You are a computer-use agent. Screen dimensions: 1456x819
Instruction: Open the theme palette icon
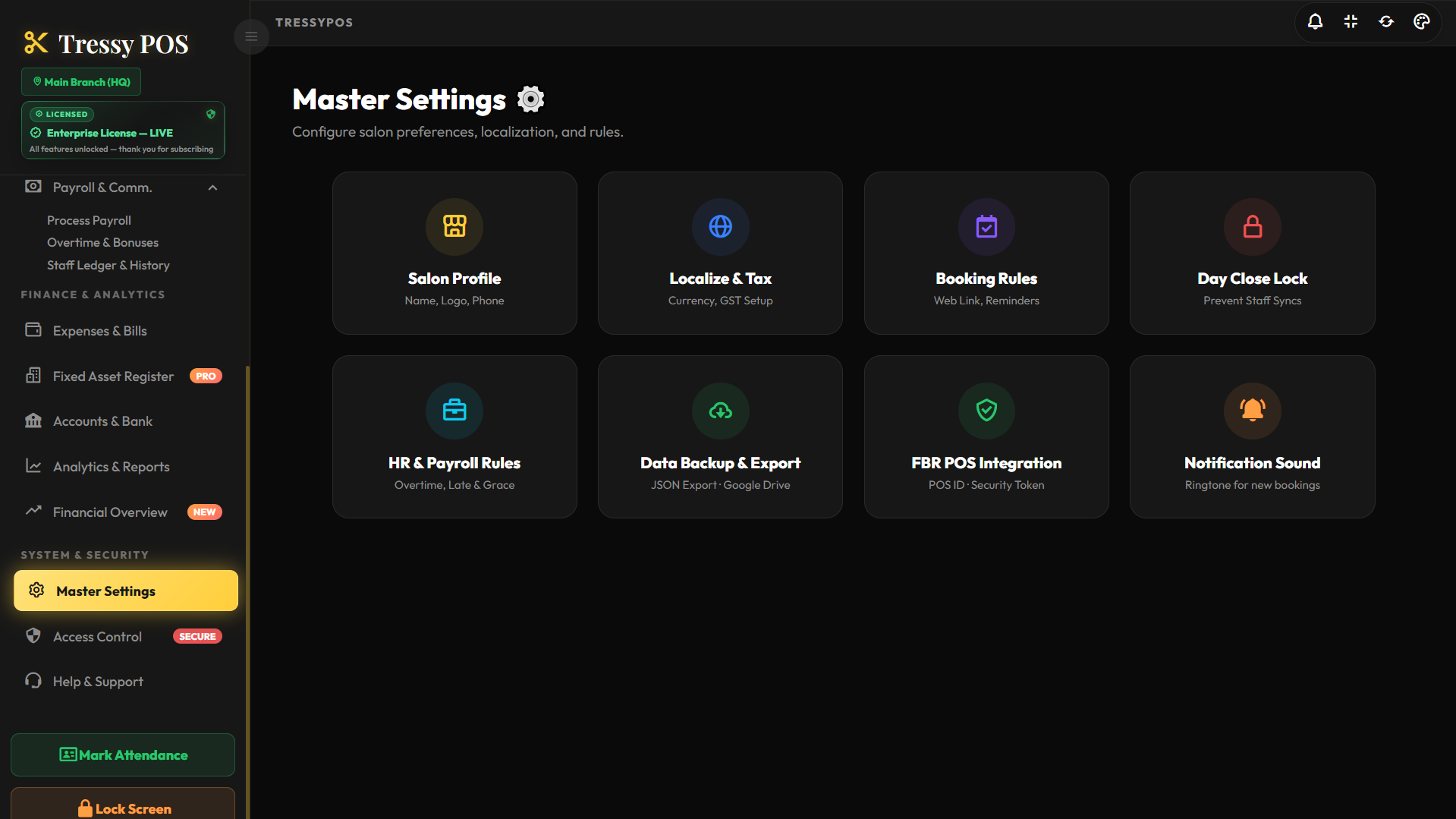(1422, 21)
